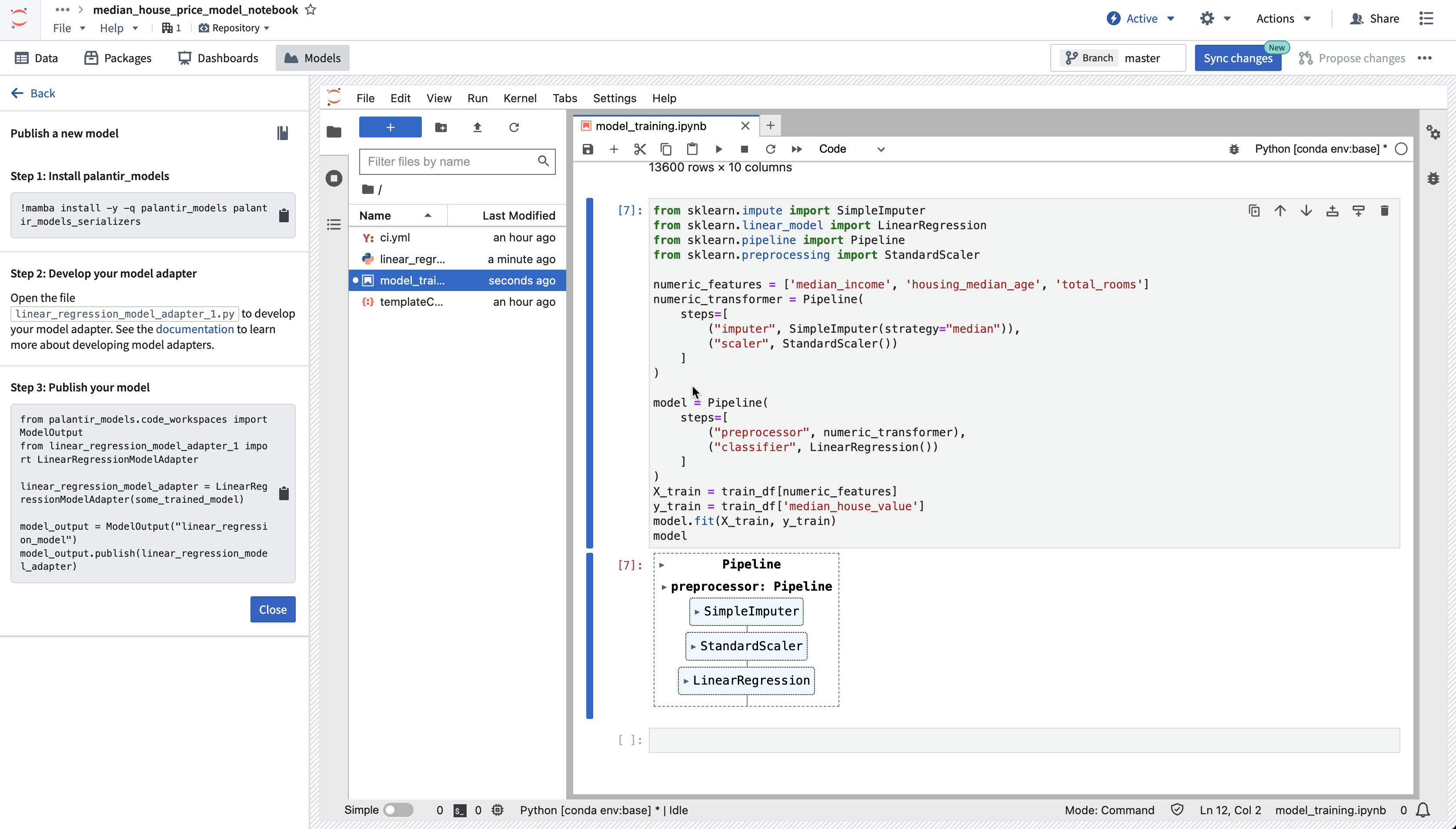Click the restart kernel icon in toolbar
Screen dimensions: 1456x829
(x=770, y=149)
